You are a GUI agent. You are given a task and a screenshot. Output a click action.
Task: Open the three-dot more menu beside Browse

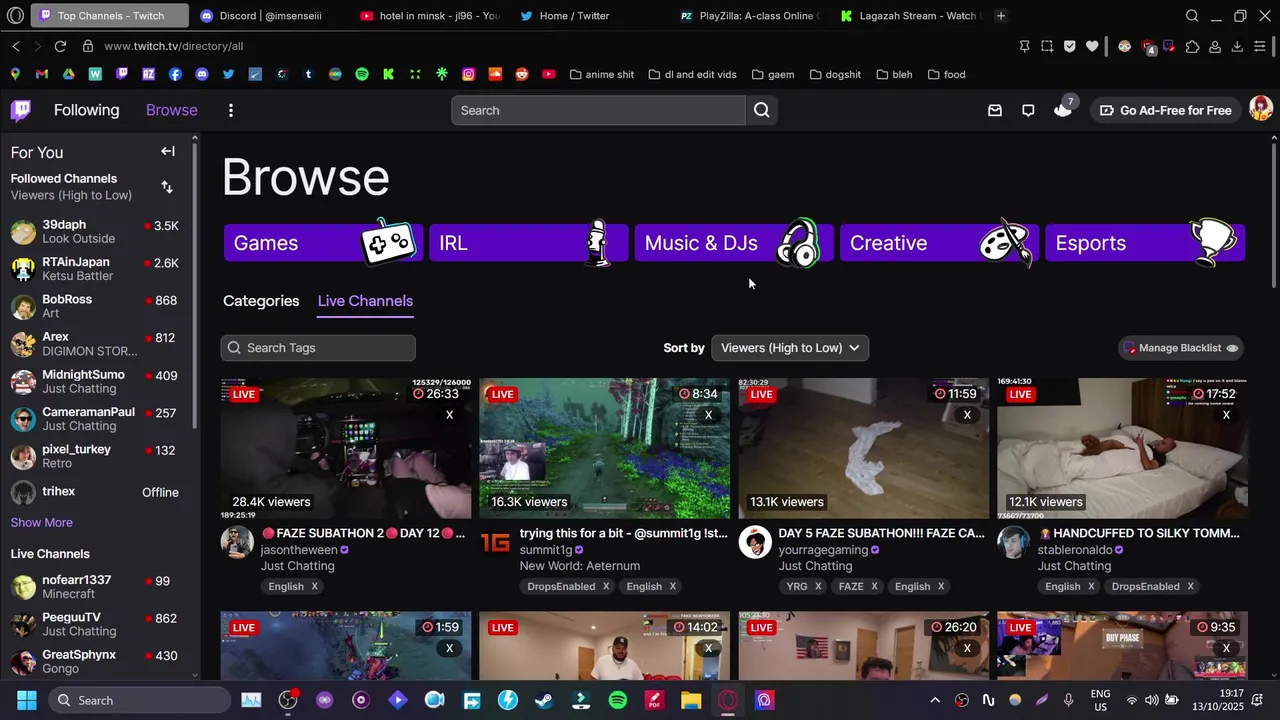[230, 110]
